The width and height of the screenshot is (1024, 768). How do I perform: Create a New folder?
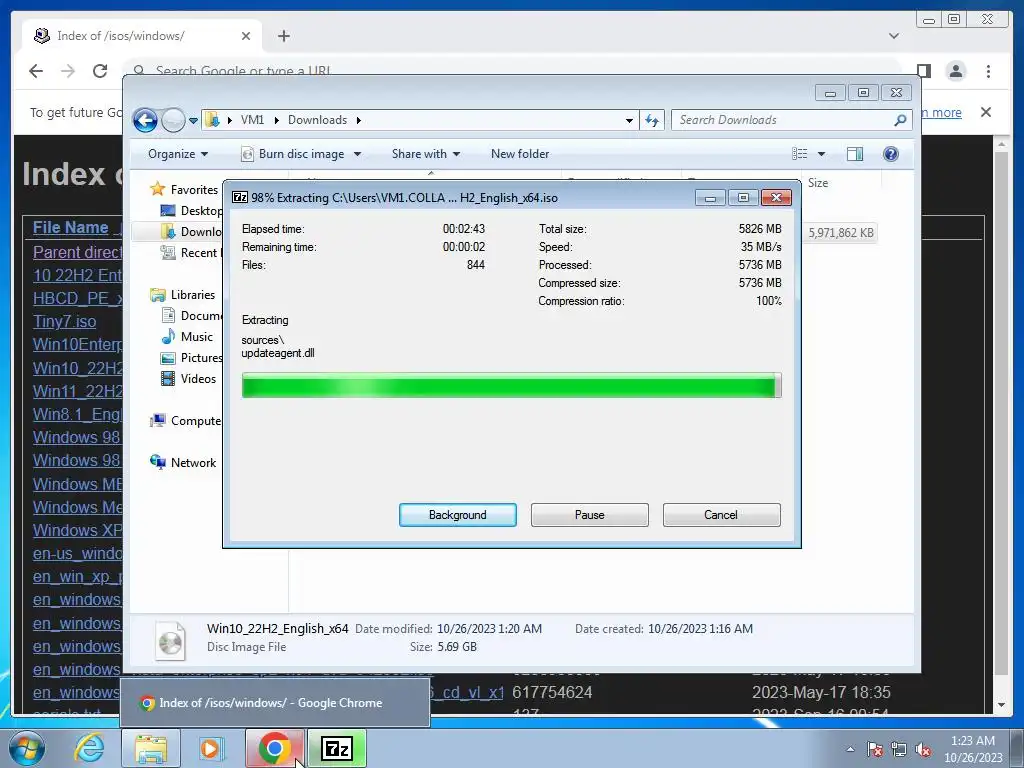(x=520, y=154)
